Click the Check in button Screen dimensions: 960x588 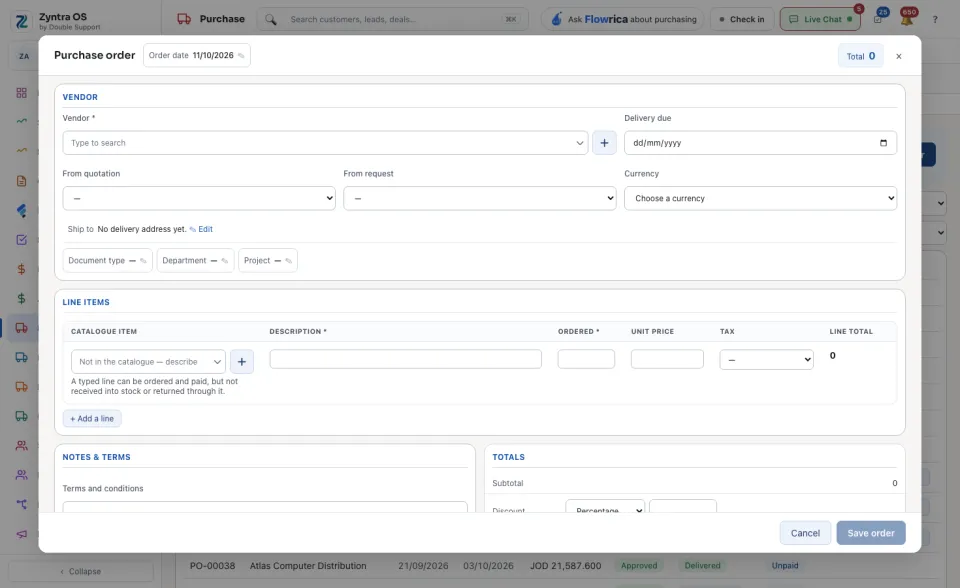[x=742, y=19]
